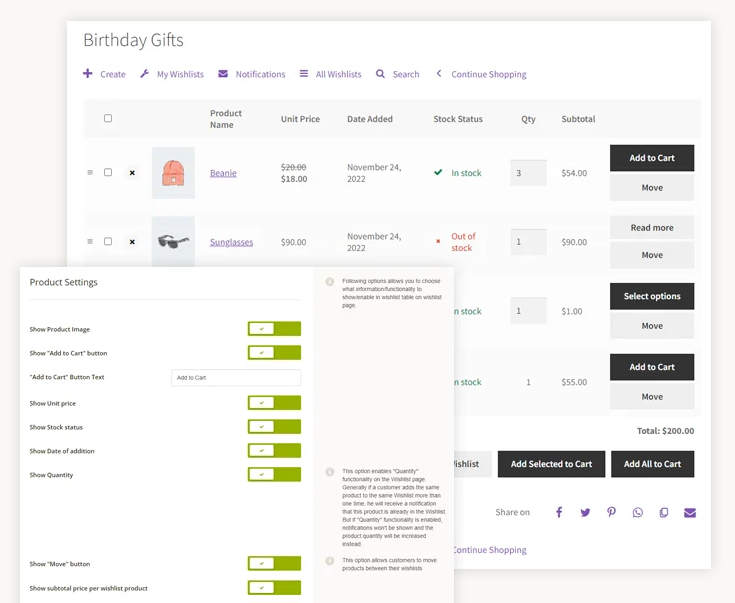This screenshot has height=603, width=735.
Task: Toggle Show Unit price switch
Action: 274,403
